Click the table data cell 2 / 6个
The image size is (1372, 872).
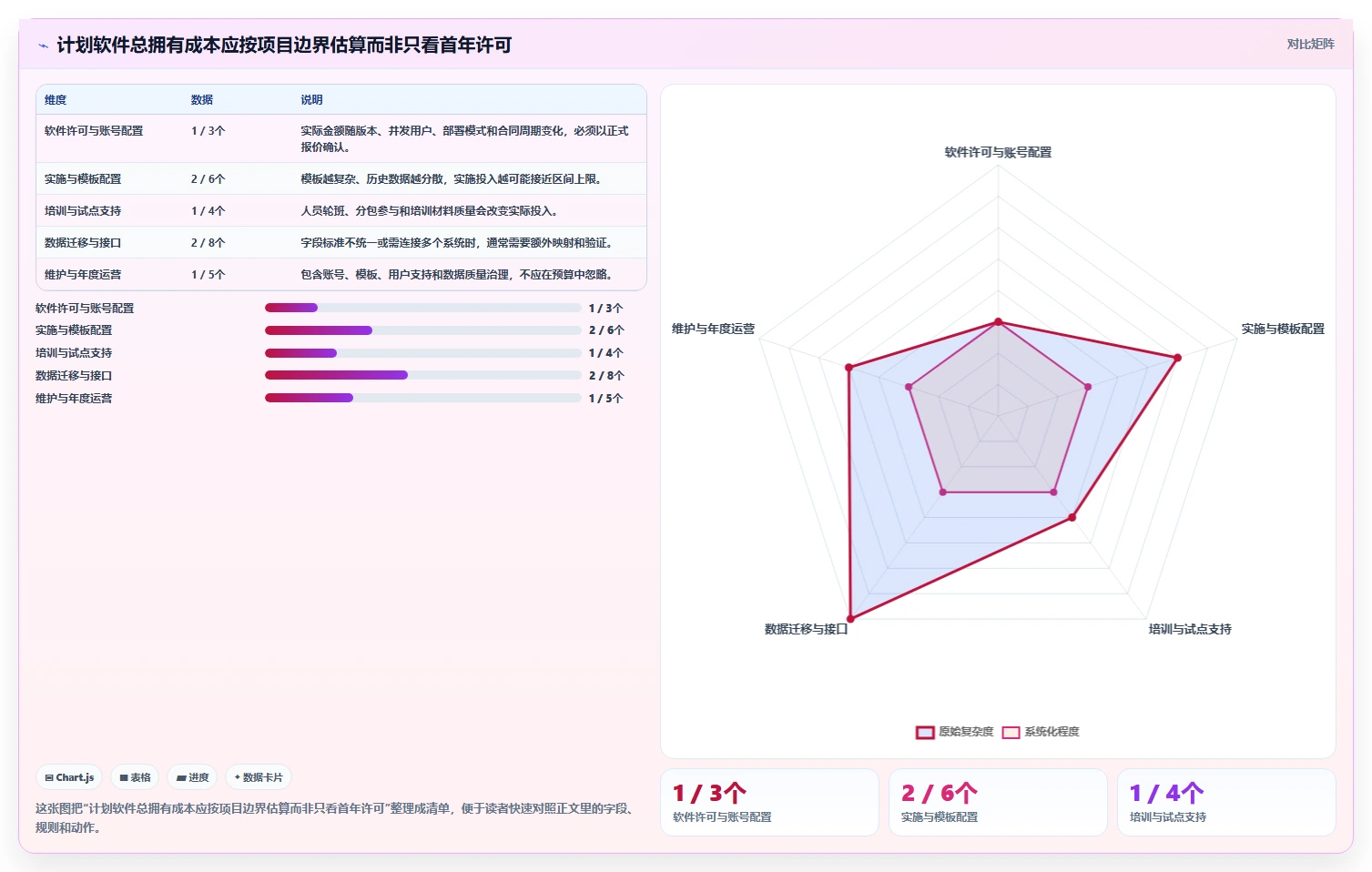click(208, 179)
